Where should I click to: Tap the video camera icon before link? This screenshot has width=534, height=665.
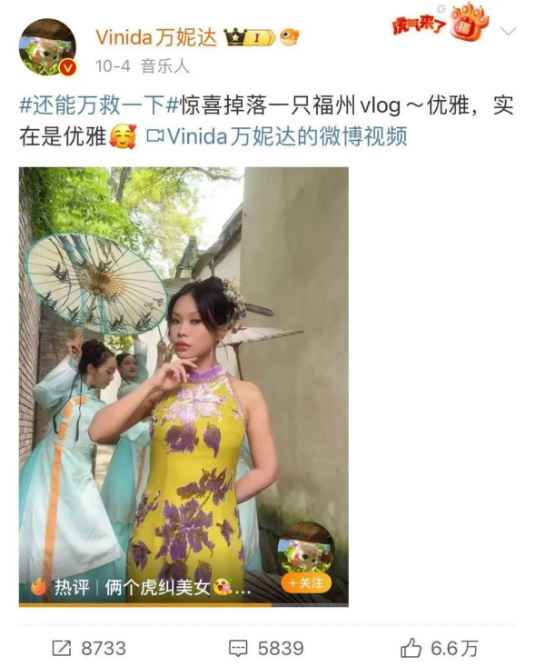(x=155, y=136)
